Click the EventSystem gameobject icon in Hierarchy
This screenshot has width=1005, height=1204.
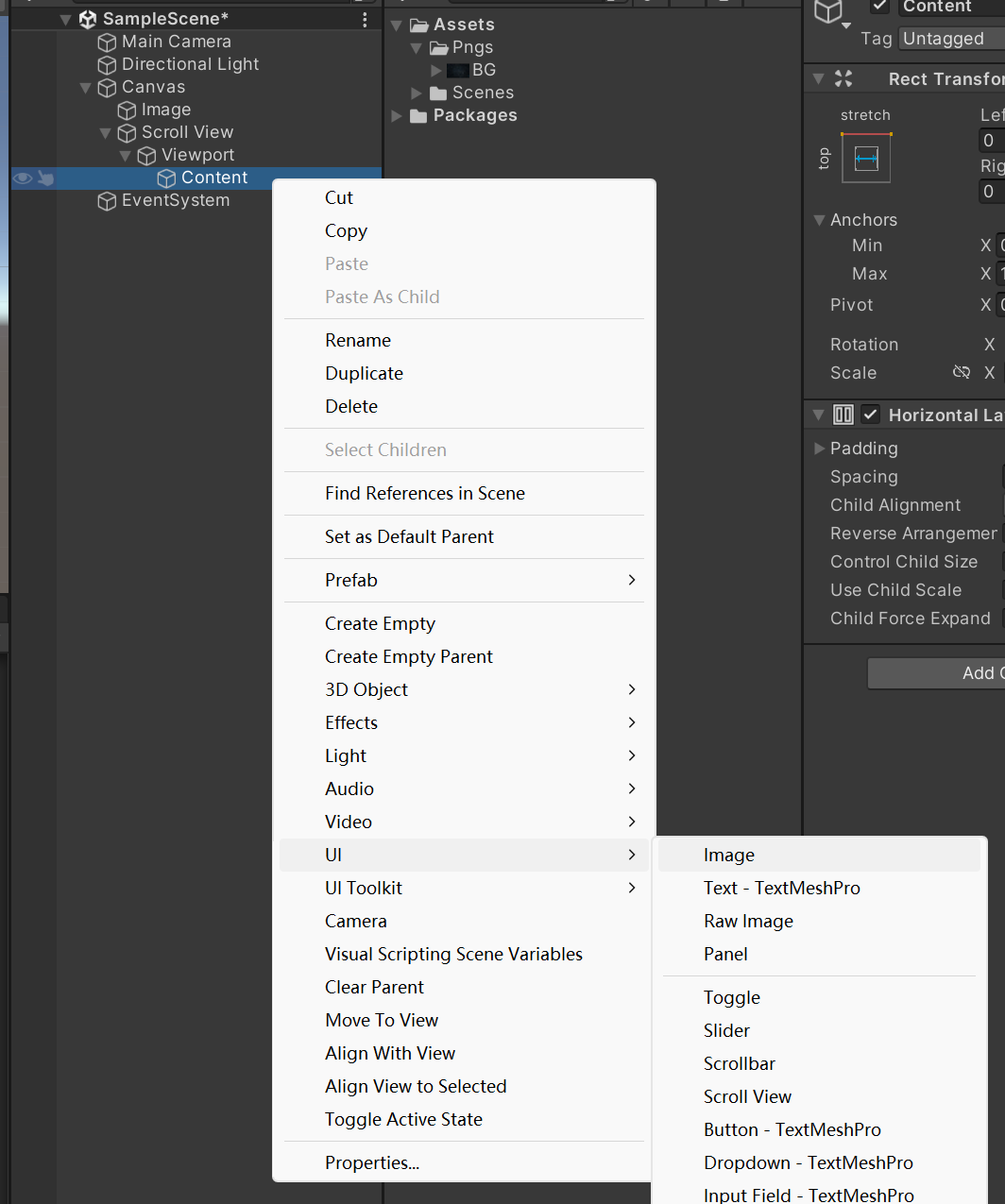(106, 200)
